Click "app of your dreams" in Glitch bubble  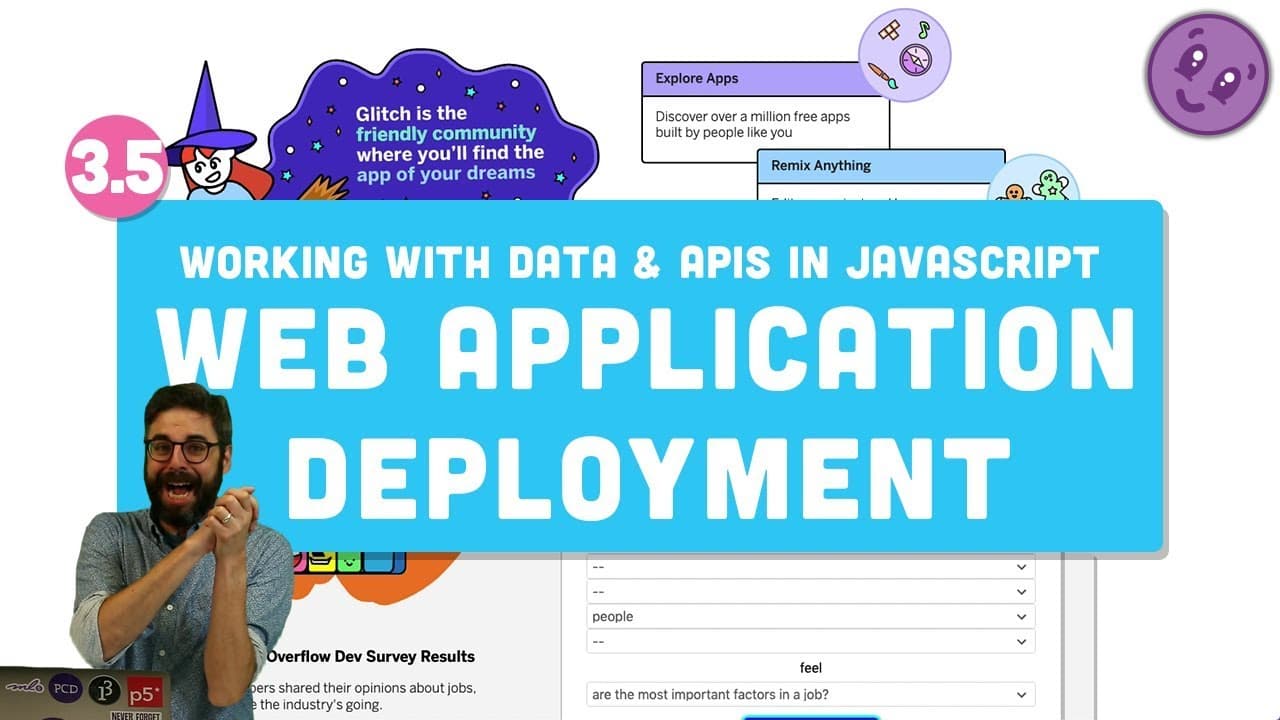tap(446, 173)
